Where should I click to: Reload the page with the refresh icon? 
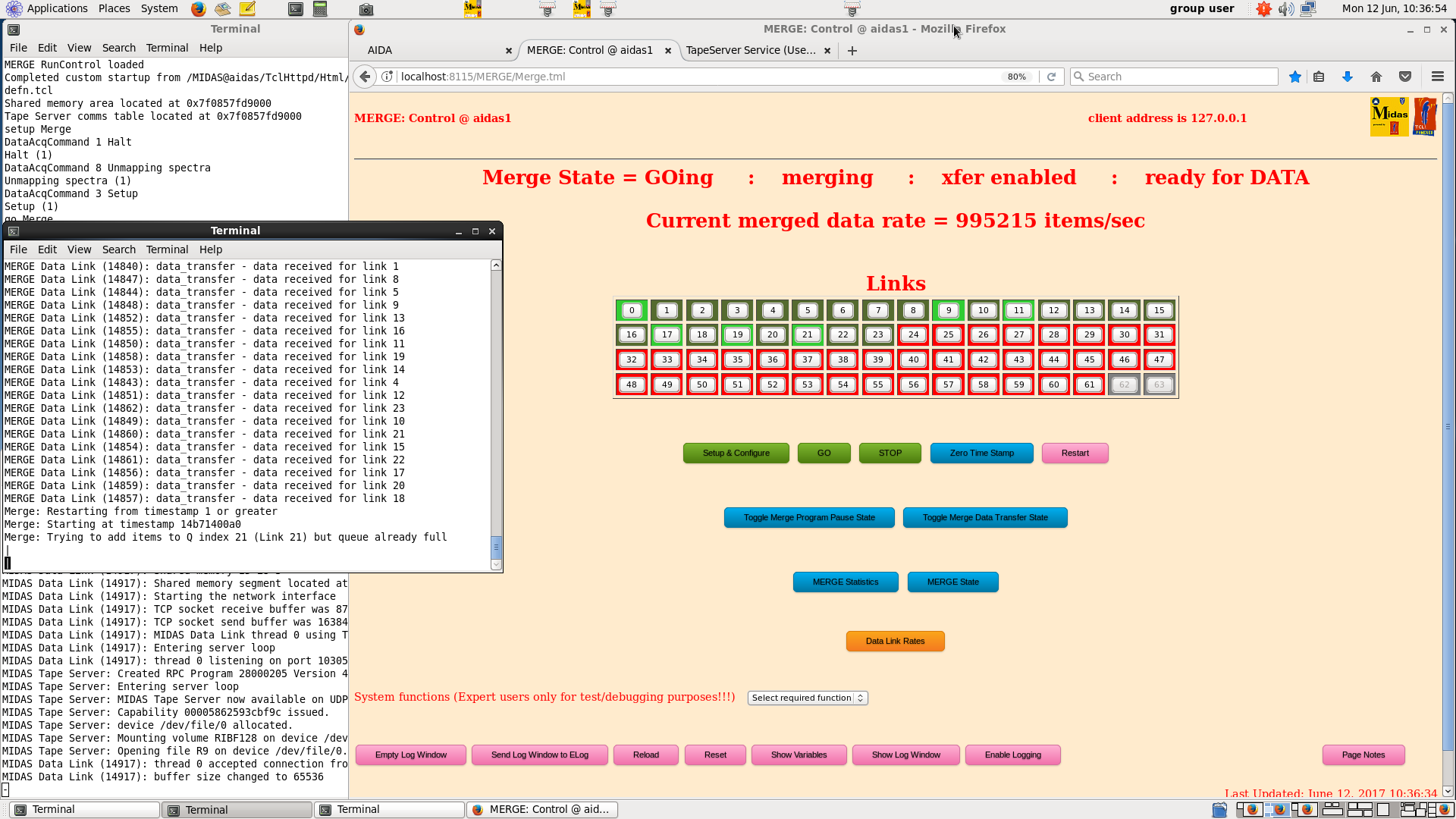1051,77
